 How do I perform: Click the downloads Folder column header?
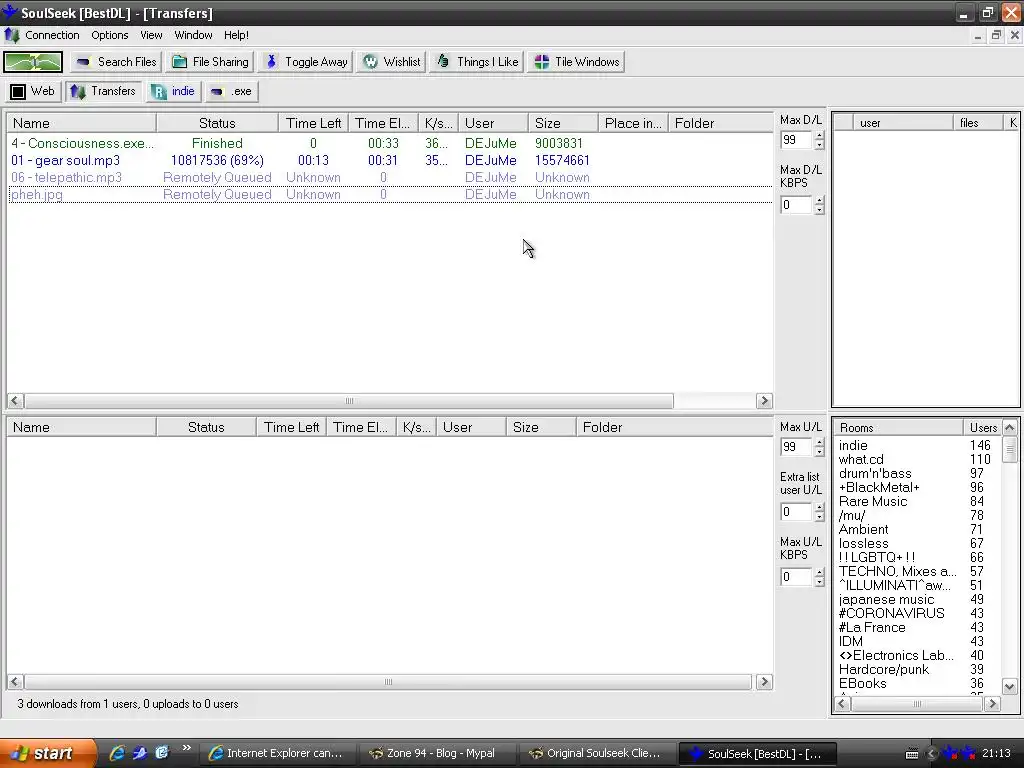[x=720, y=123]
